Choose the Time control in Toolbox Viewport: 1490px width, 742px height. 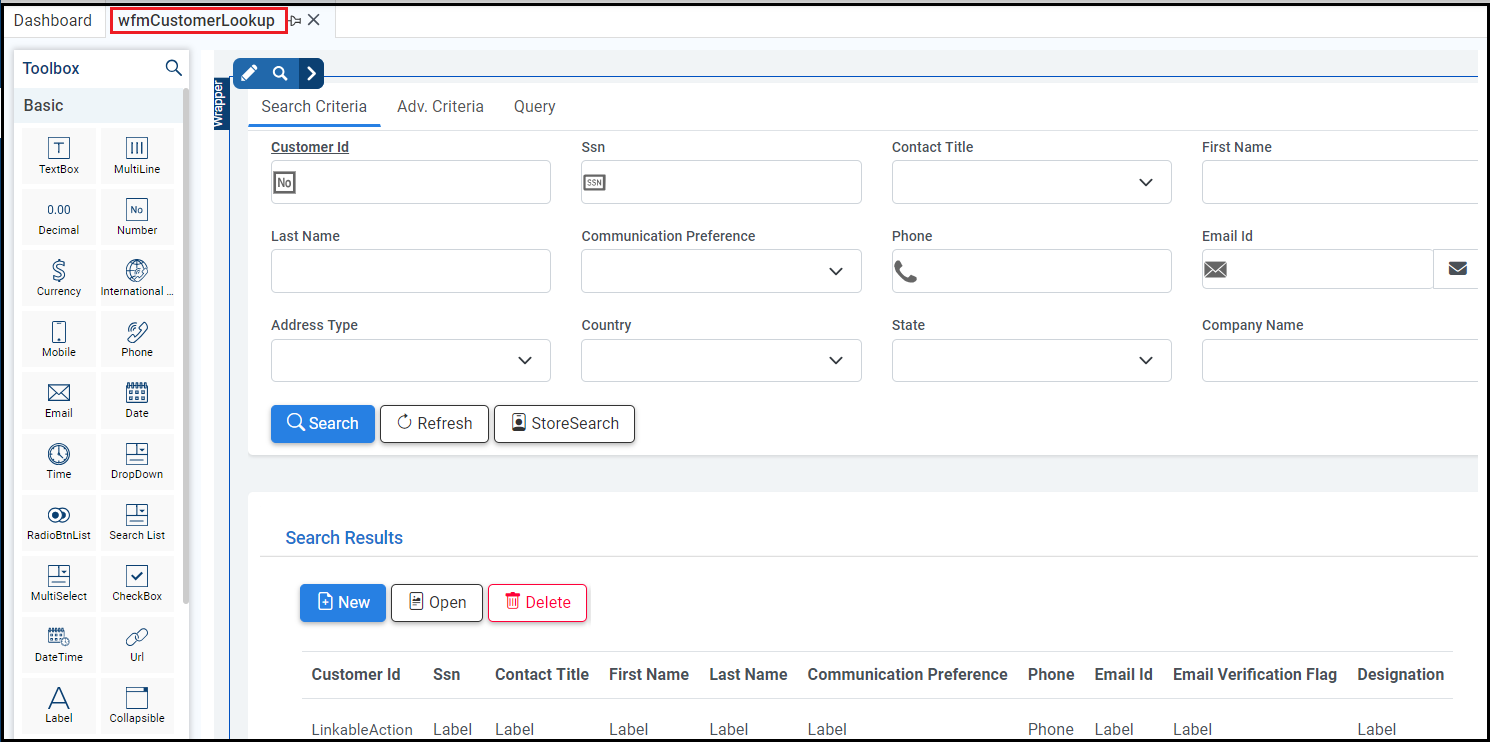tap(59, 461)
